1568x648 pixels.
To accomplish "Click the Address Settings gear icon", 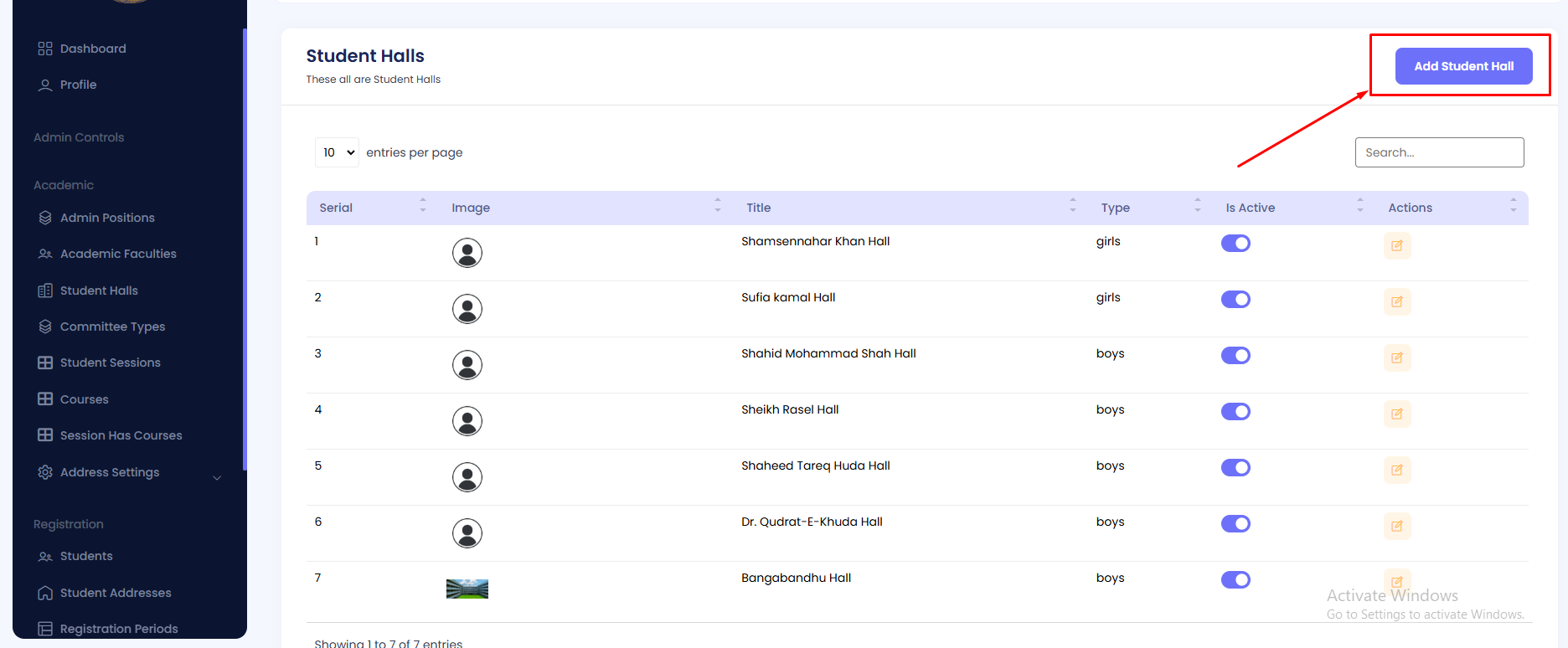I will (x=45, y=472).
